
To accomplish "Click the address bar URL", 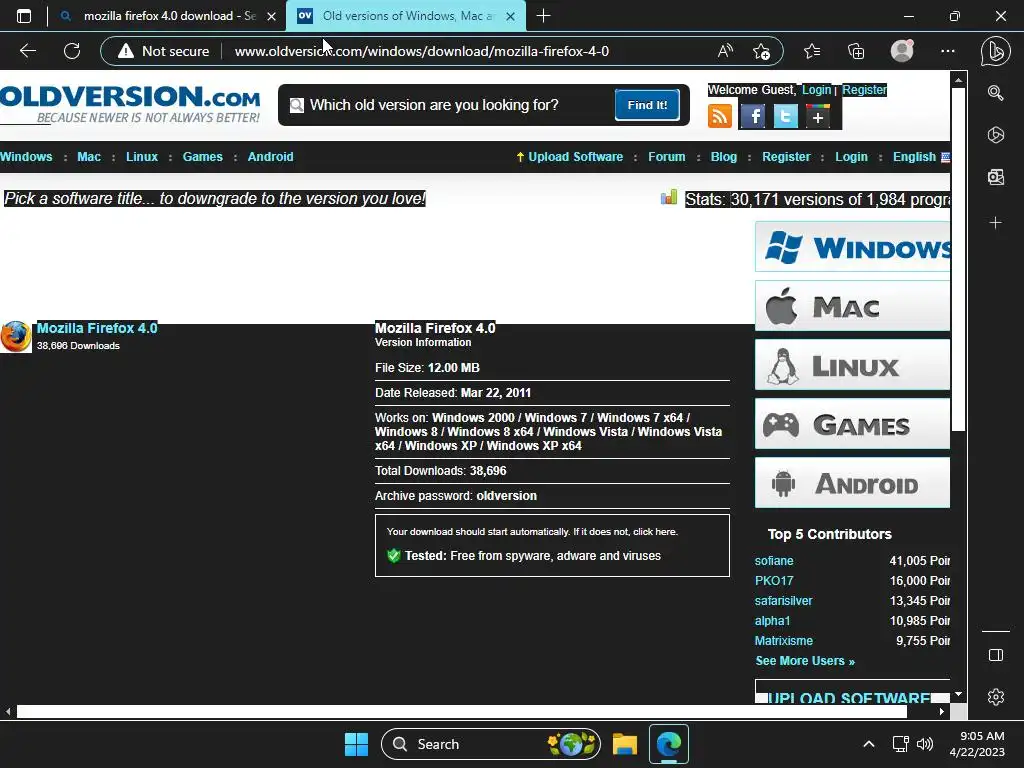I will (x=422, y=51).
